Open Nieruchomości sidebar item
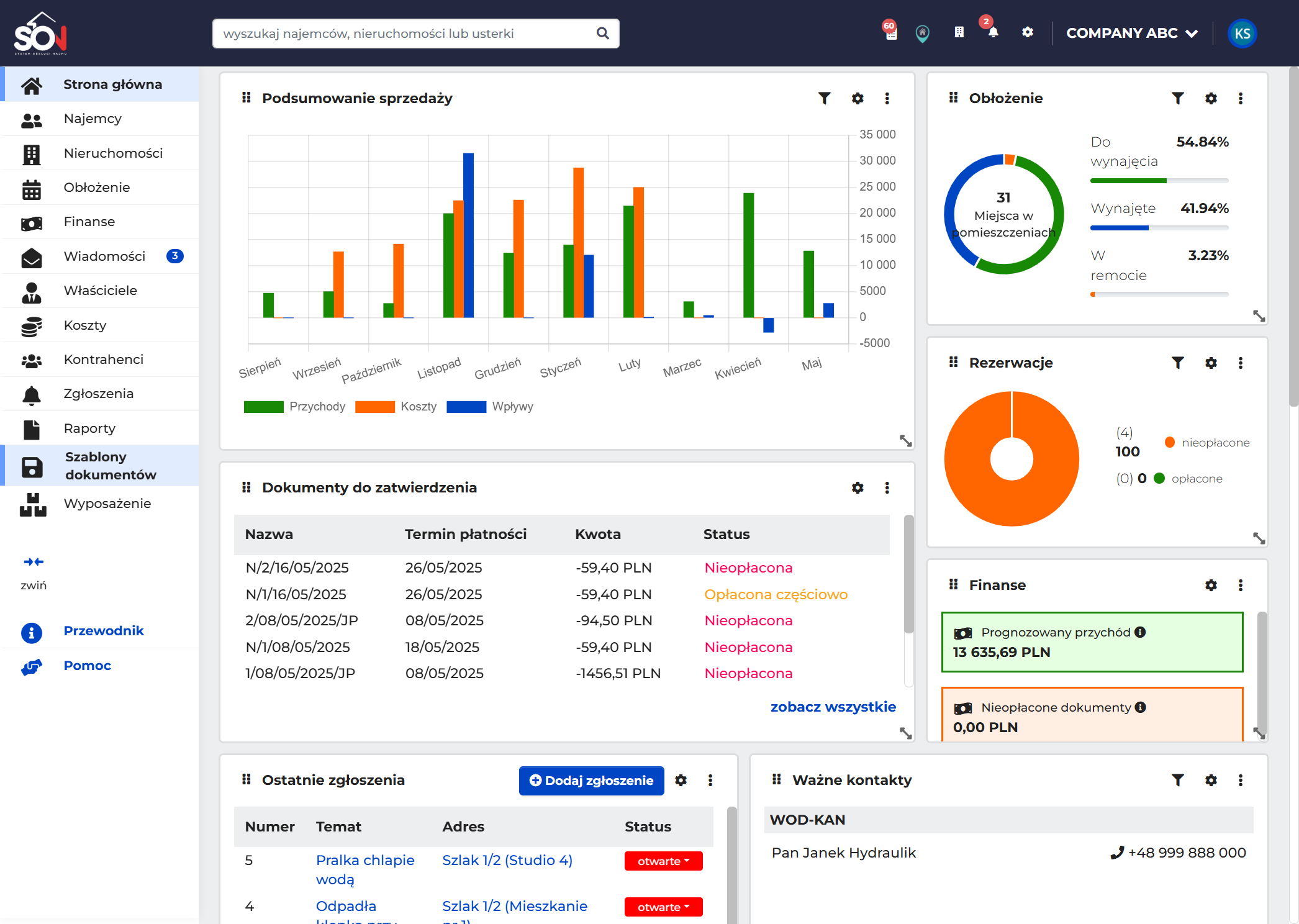The image size is (1299, 924). pyautogui.click(x=100, y=153)
